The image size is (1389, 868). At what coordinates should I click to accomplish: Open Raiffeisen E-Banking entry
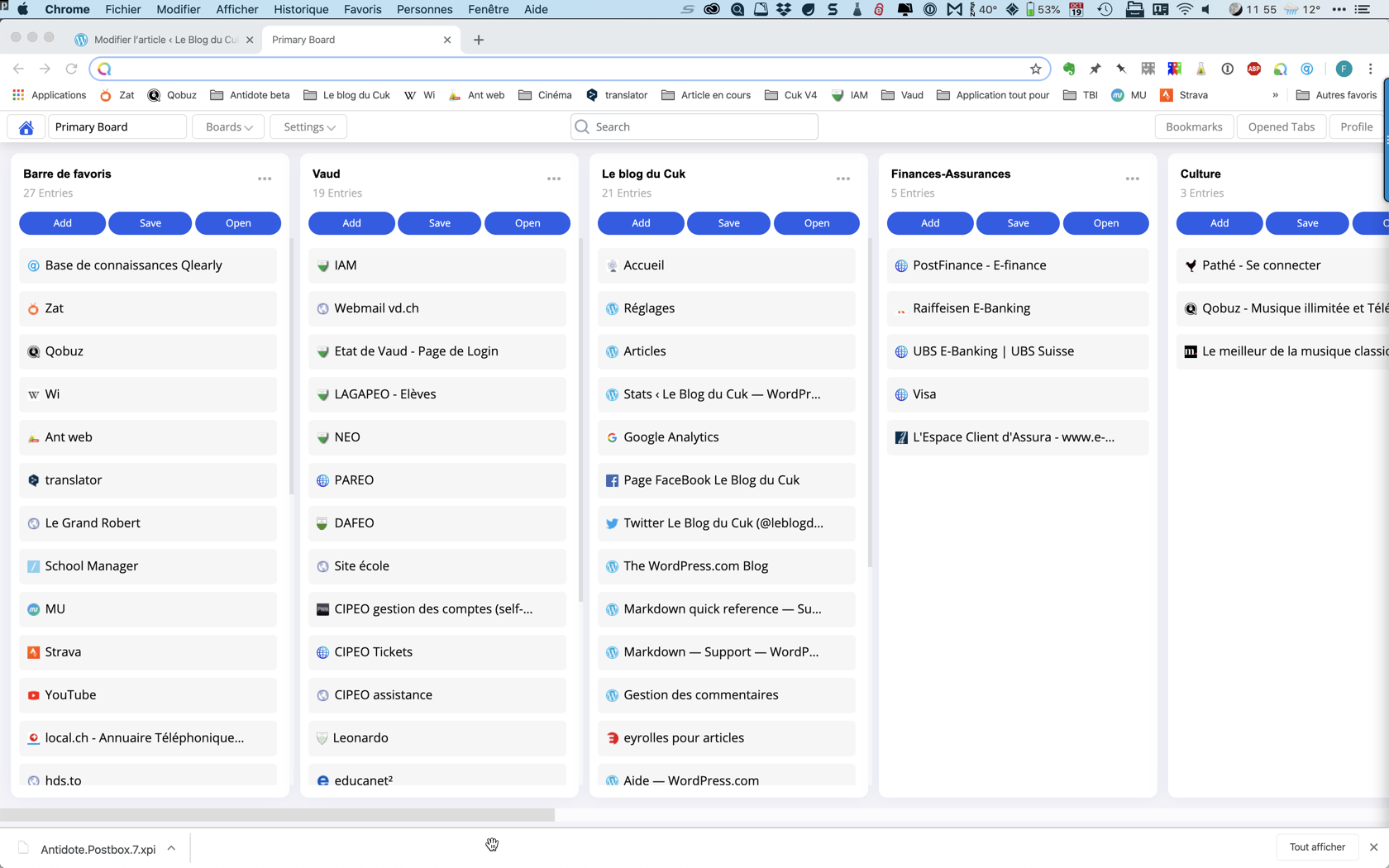pos(1018,308)
